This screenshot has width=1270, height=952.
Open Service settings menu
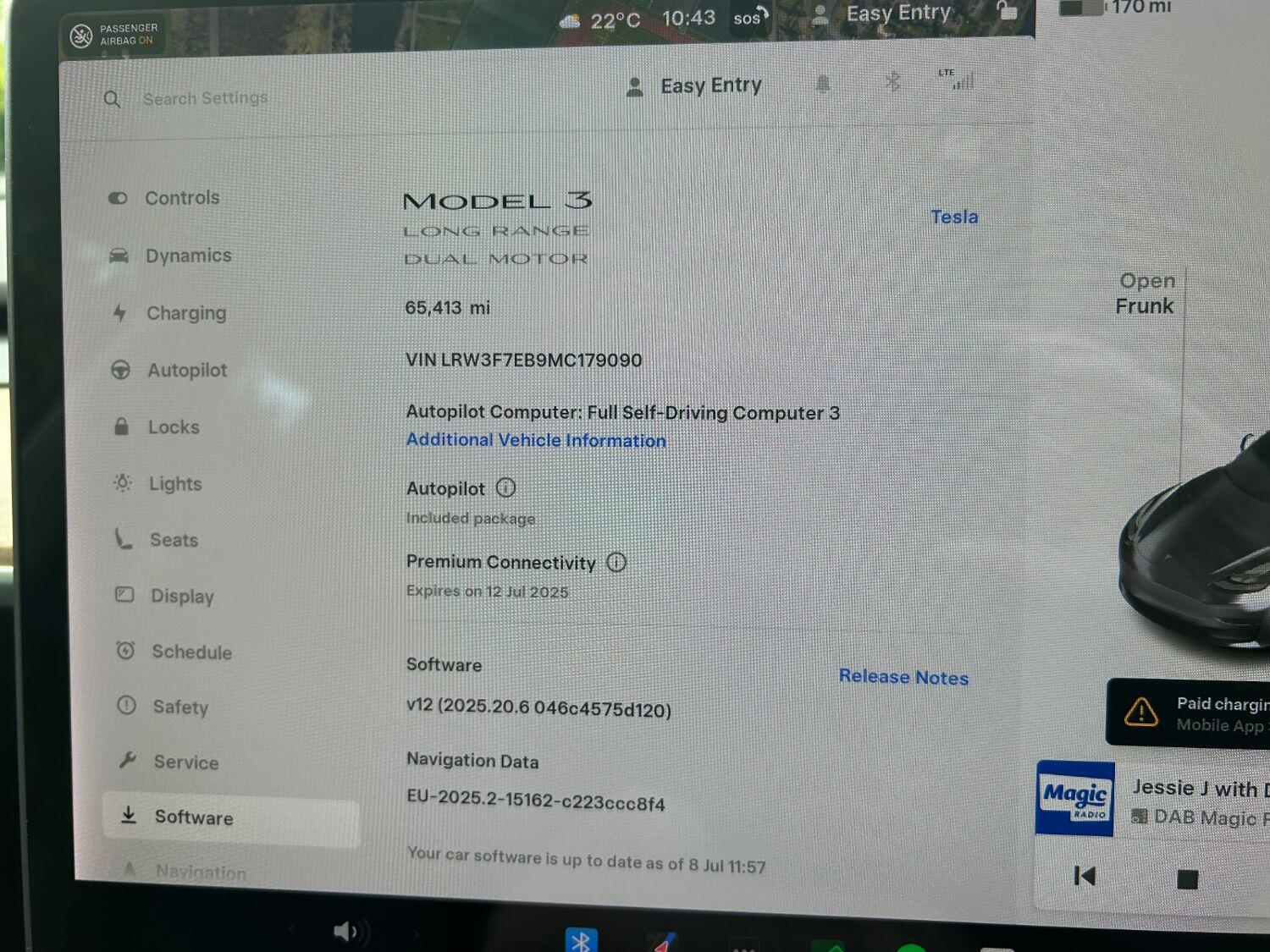pyautogui.click(x=169, y=762)
